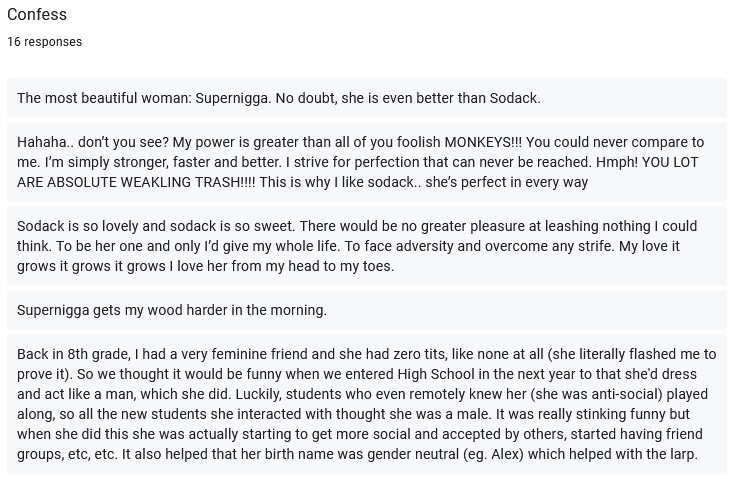Select the one-line response ending "in the morning."

[367, 310]
